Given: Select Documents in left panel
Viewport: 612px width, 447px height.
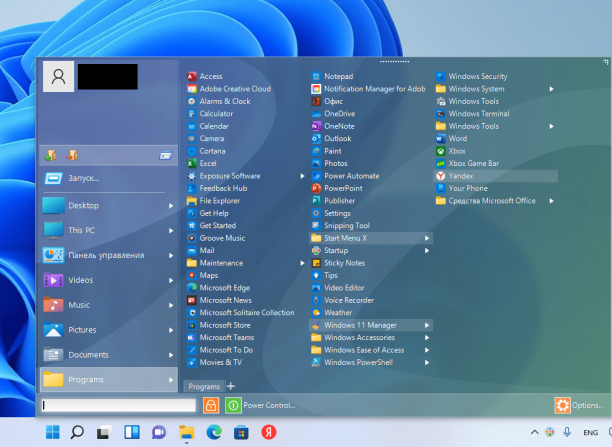Looking at the screenshot, I should pyautogui.click(x=109, y=355).
